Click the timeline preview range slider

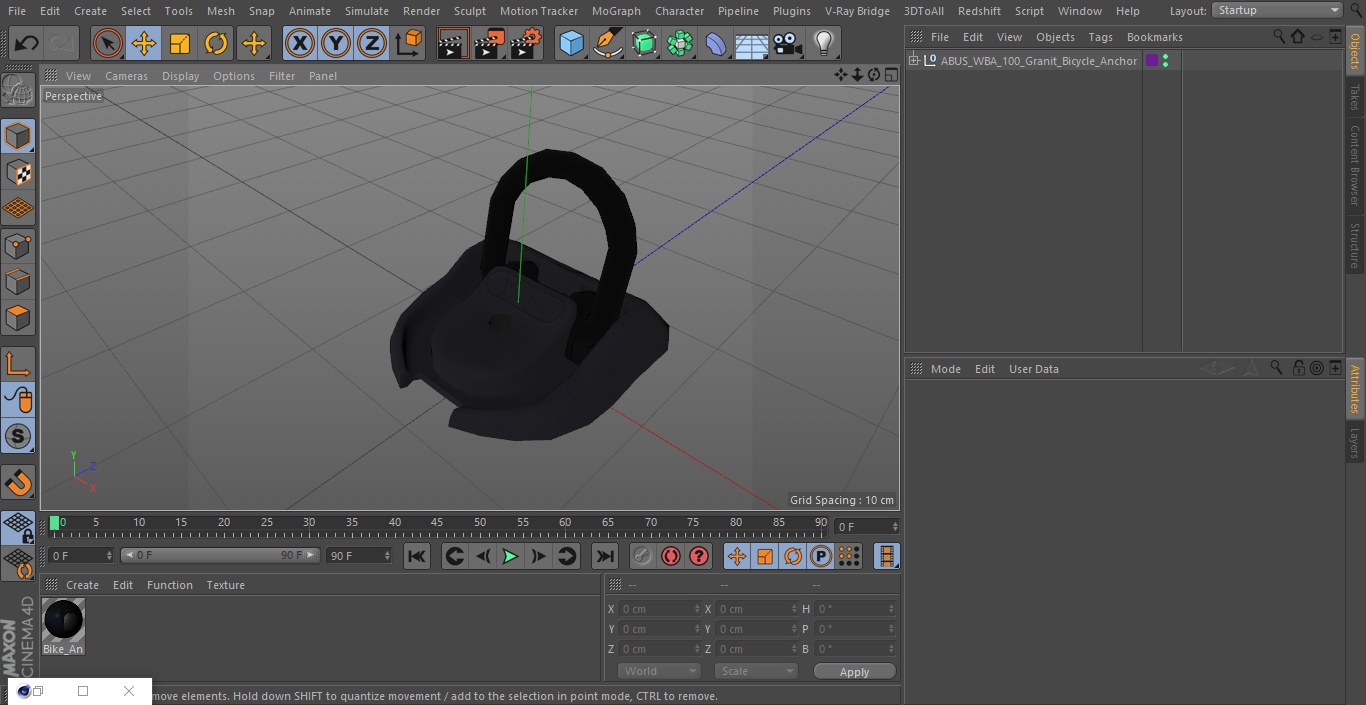(x=220, y=555)
